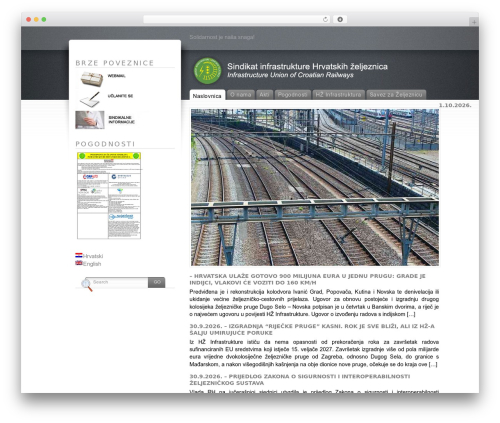Open article about 900 milijuna eura pruga
The width and height of the screenshot is (500, 423).
[307, 279]
